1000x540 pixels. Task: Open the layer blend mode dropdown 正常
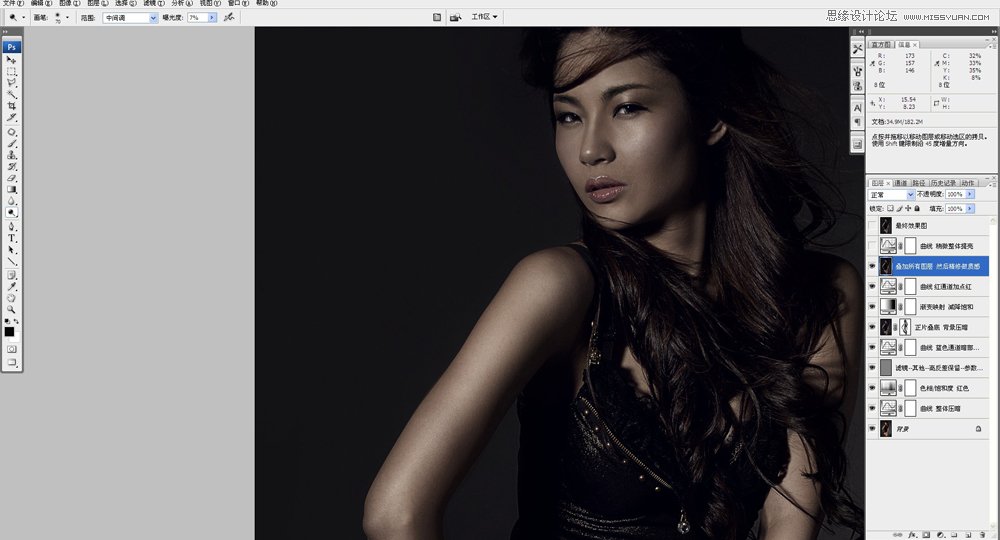tap(892, 194)
